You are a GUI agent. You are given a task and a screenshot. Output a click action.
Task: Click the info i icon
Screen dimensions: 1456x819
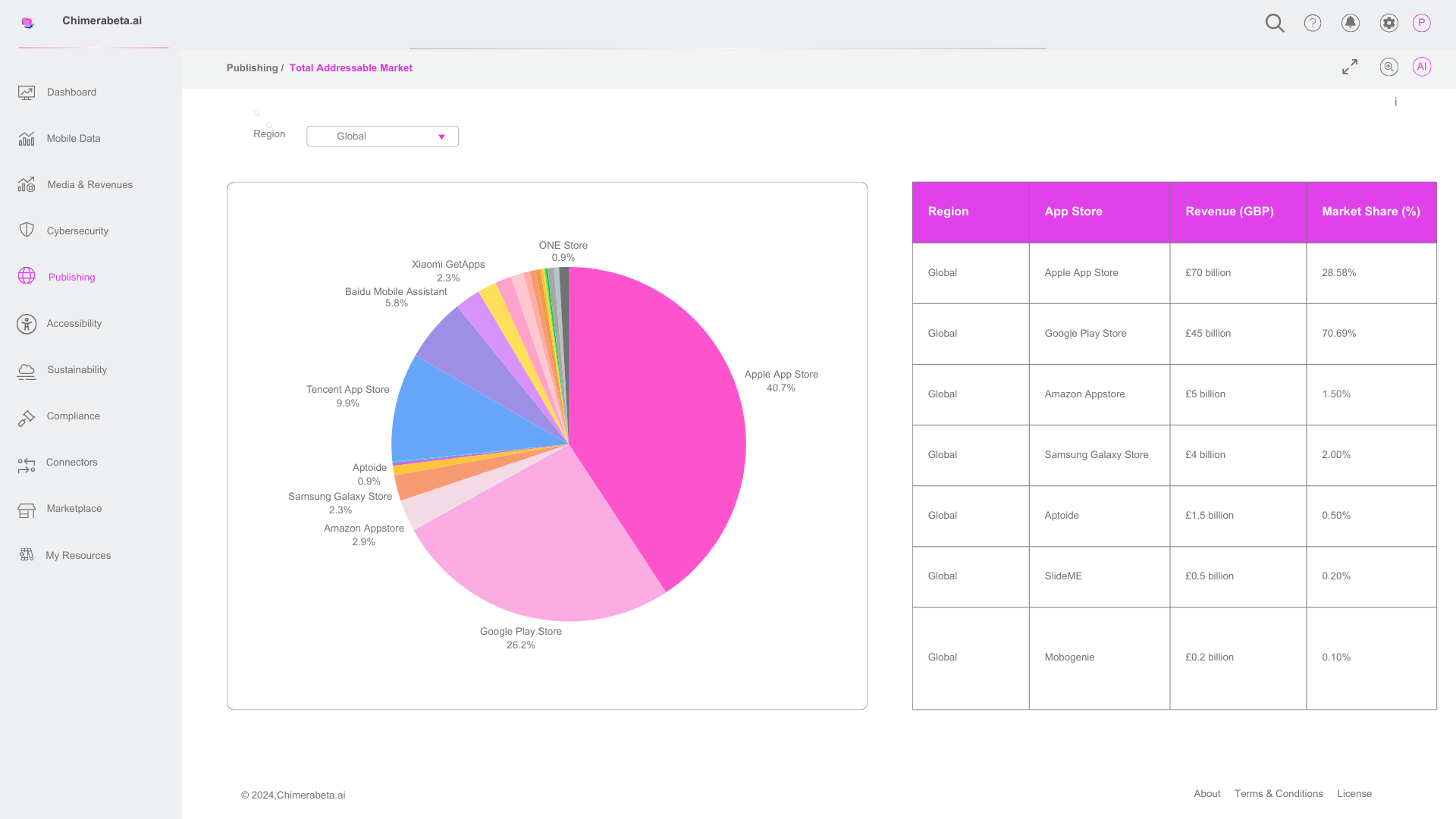pyautogui.click(x=1395, y=102)
